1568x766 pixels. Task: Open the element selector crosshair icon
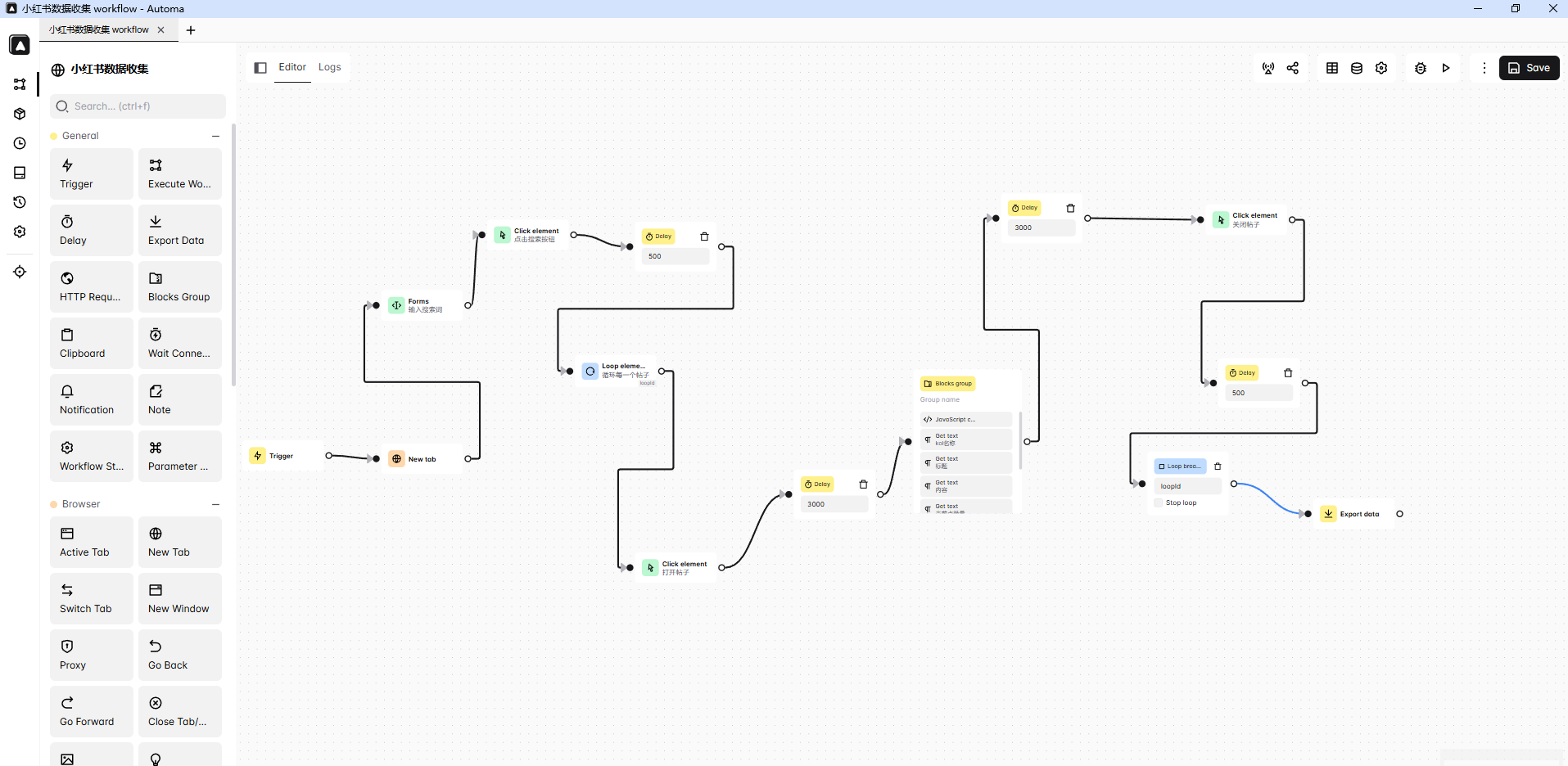(20, 272)
